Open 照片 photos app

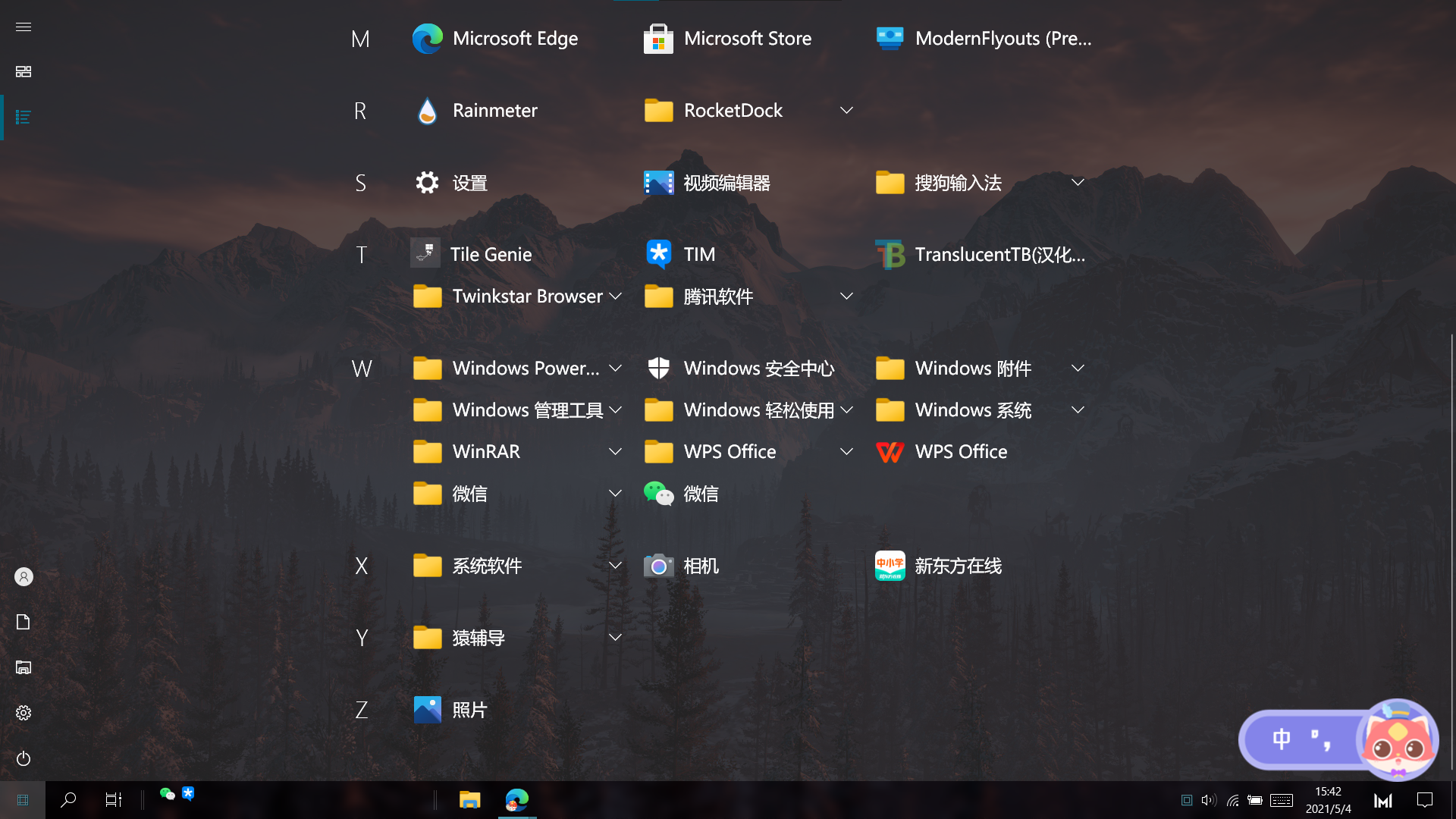(450, 710)
